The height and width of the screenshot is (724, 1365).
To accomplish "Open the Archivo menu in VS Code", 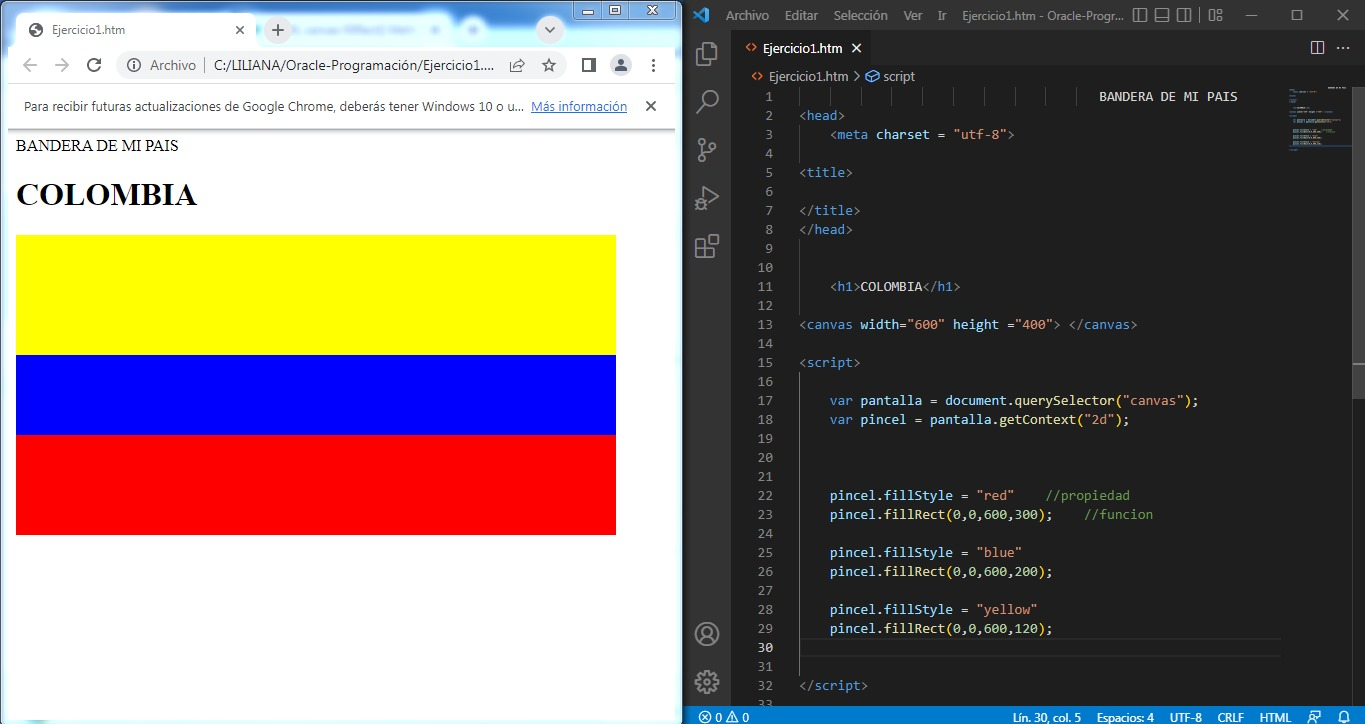I will [747, 15].
